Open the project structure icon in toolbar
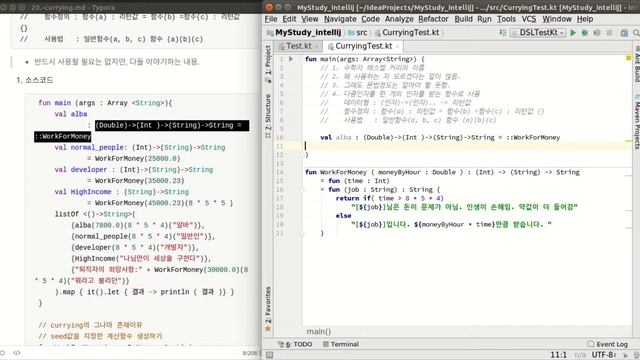 tap(624, 33)
